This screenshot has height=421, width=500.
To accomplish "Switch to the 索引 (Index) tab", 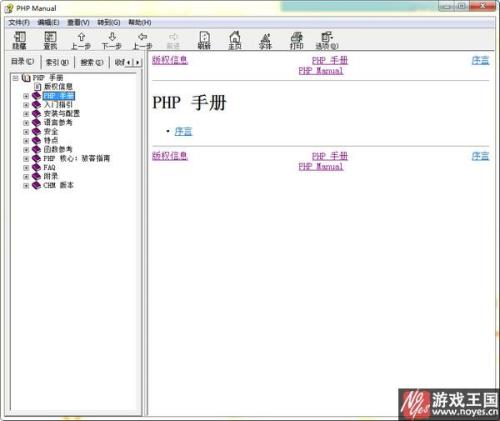I will (57, 62).
